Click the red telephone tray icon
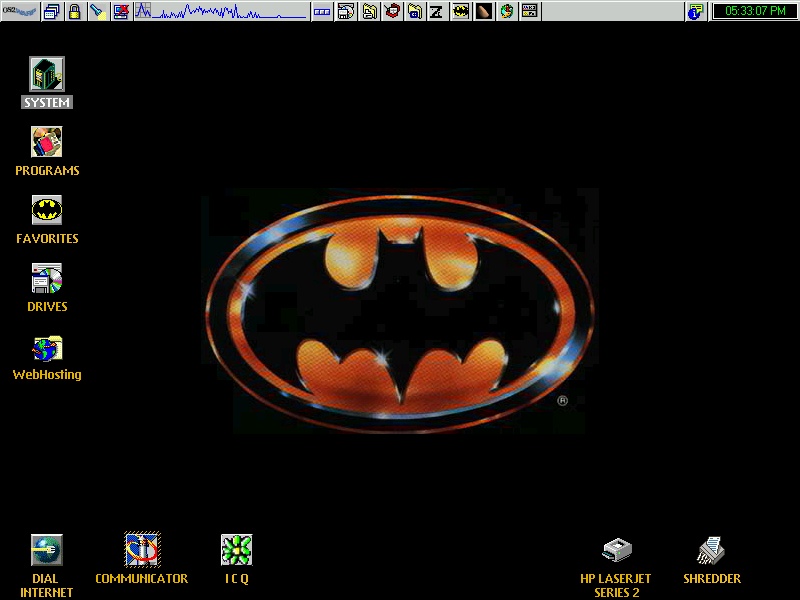The image size is (800, 600). pos(392,11)
